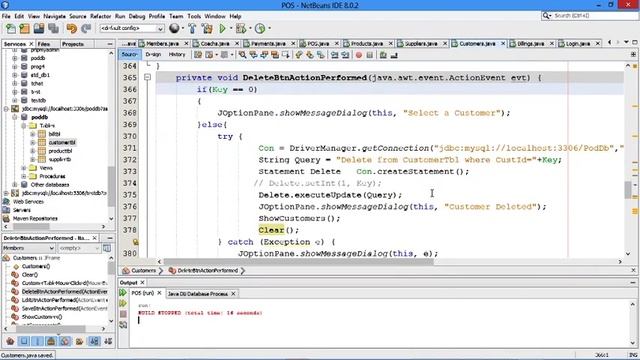Viewport: 640px width, 360px height.
Task: Click the Search magnifier icon in top-right box
Action: [x=546, y=16]
